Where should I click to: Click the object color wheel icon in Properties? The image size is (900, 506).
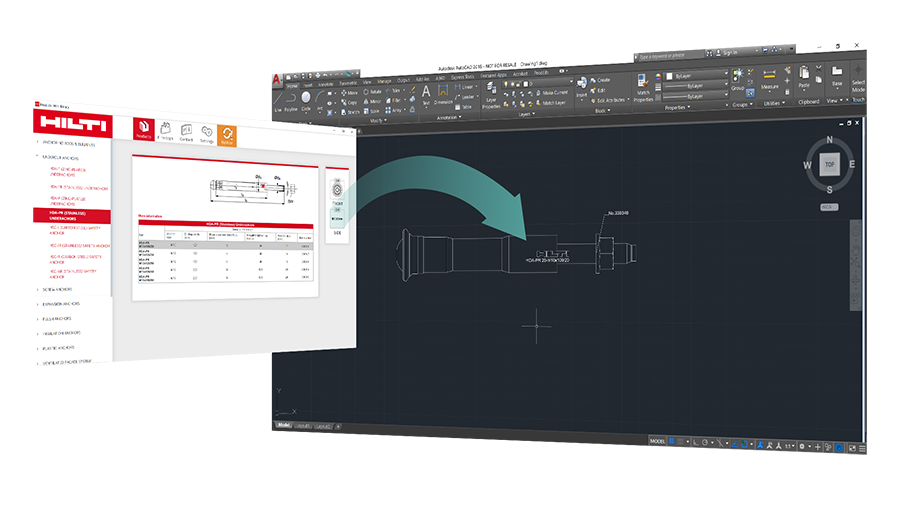pyautogui.click(x=658, y=76)
